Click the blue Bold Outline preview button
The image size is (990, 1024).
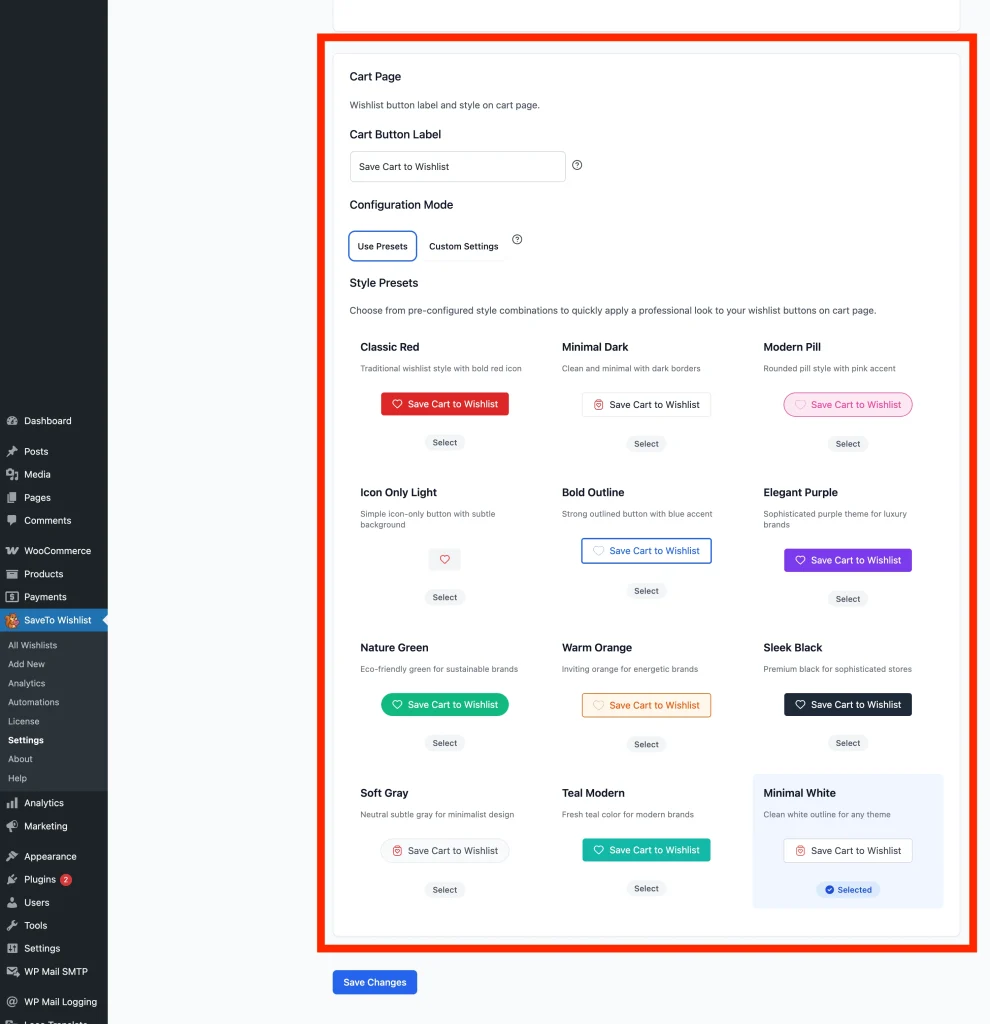click(x=647, y=551)
